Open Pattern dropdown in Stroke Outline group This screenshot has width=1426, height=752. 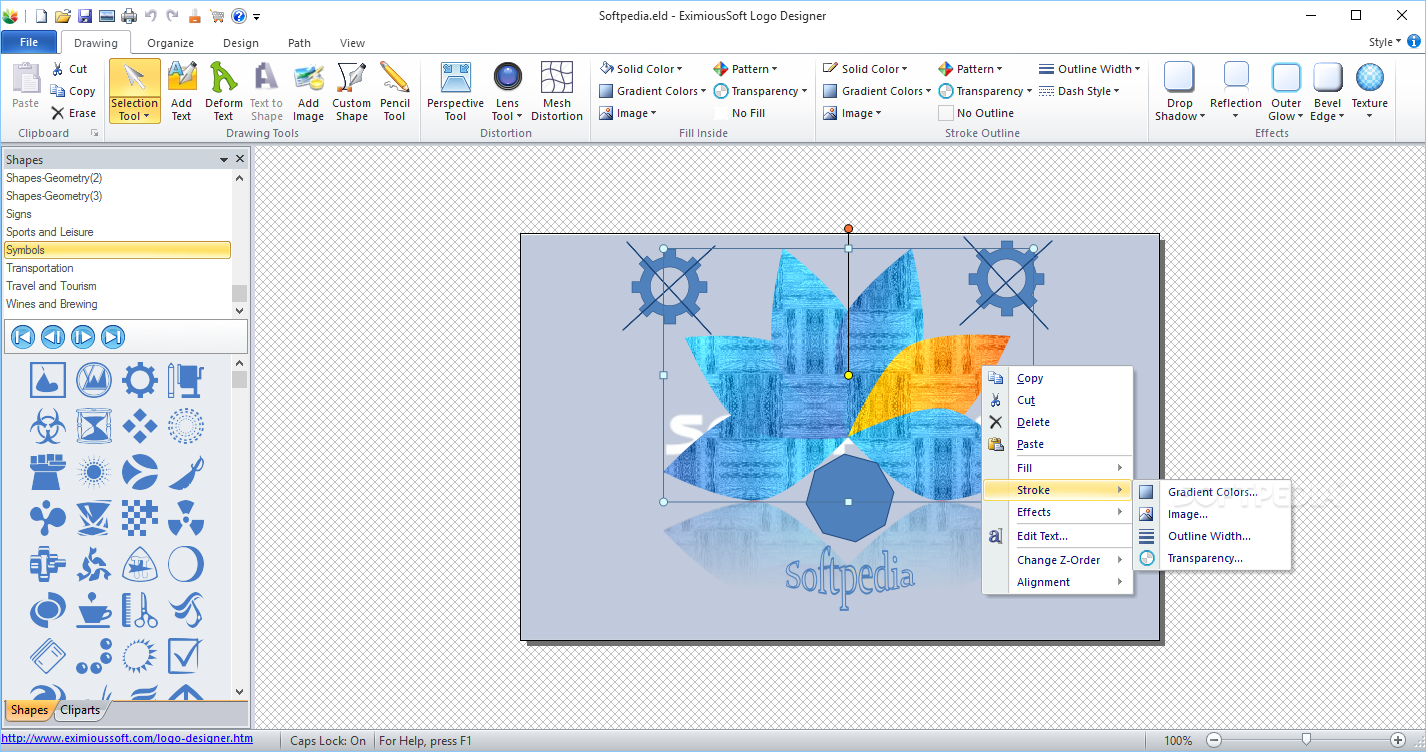tap(970, 69)
